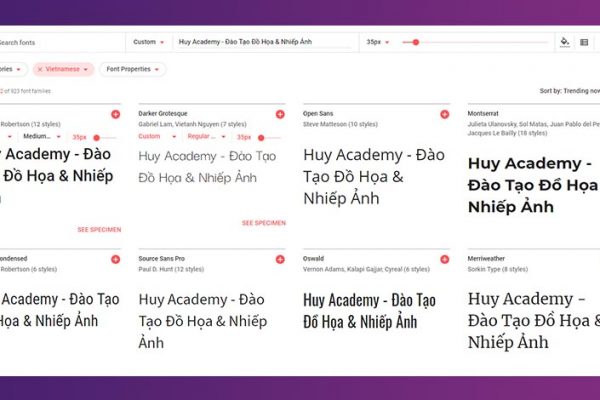600x400 pixels.
Task: Click the font families count text
Action: coord(25,91)
